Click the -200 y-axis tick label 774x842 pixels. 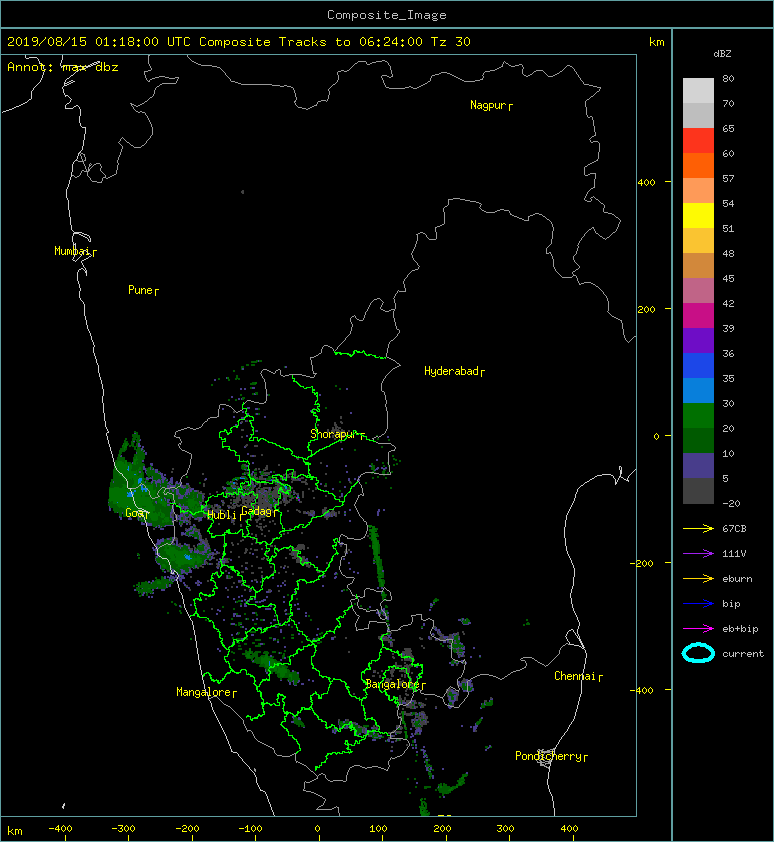click(x=642, y=563)
